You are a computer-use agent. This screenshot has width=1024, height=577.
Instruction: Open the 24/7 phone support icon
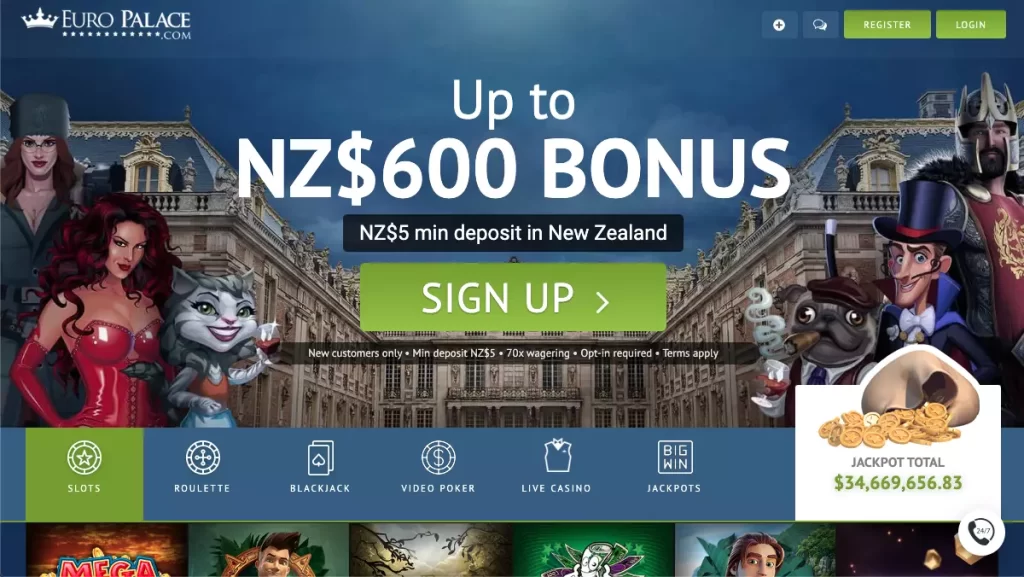[981, 531]
